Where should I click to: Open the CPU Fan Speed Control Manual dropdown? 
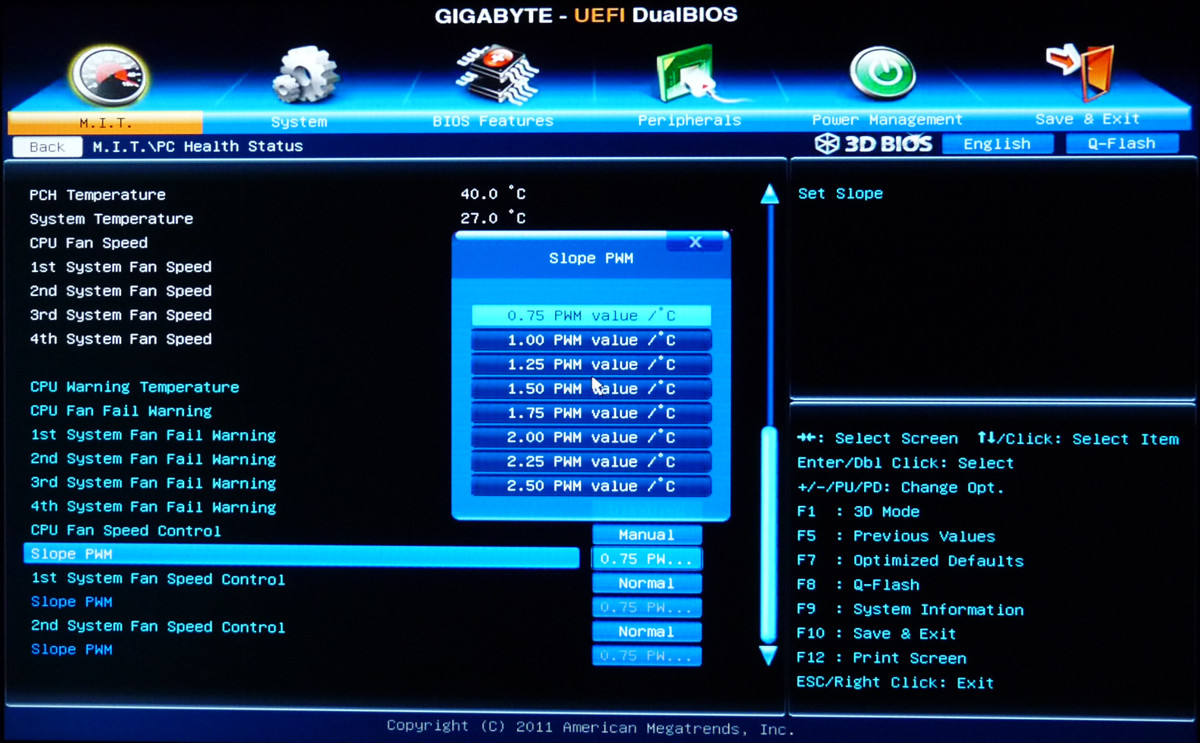[646, 535]
